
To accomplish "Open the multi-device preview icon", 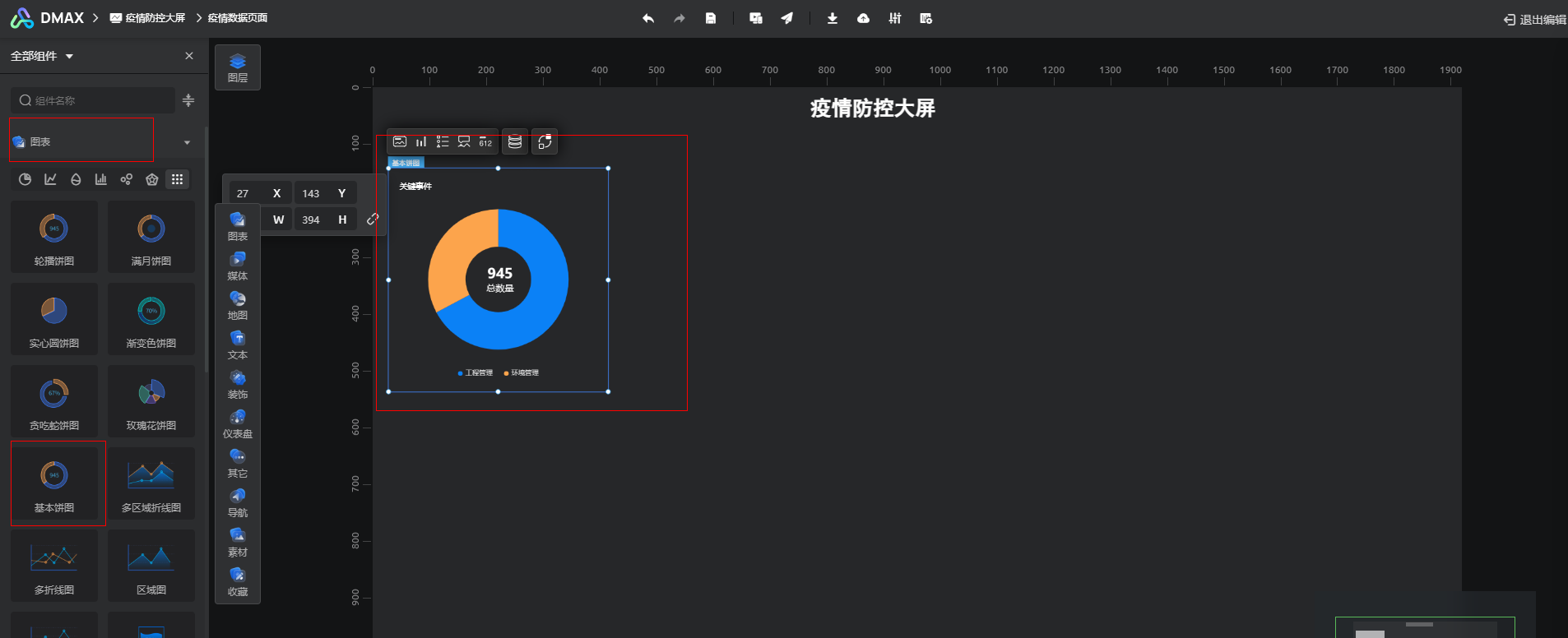I will (756, 18).
